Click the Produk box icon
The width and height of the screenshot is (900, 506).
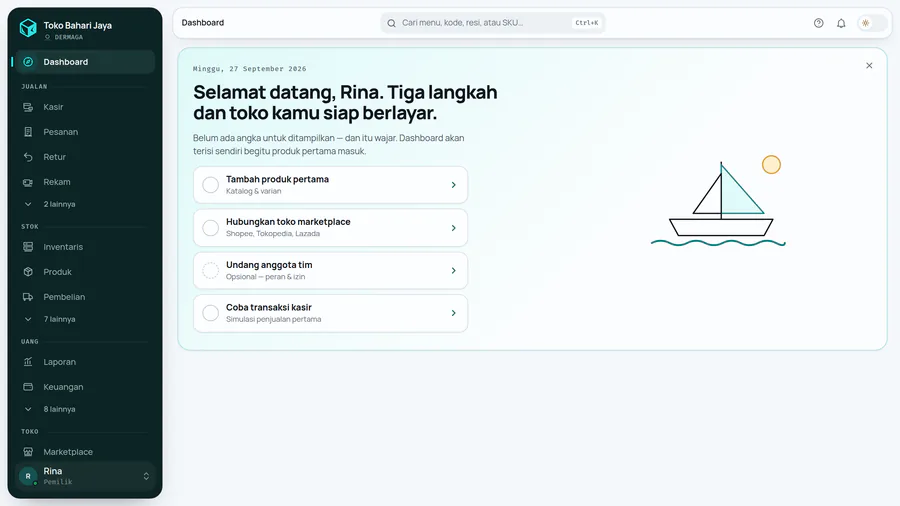(x=28, y=272)
